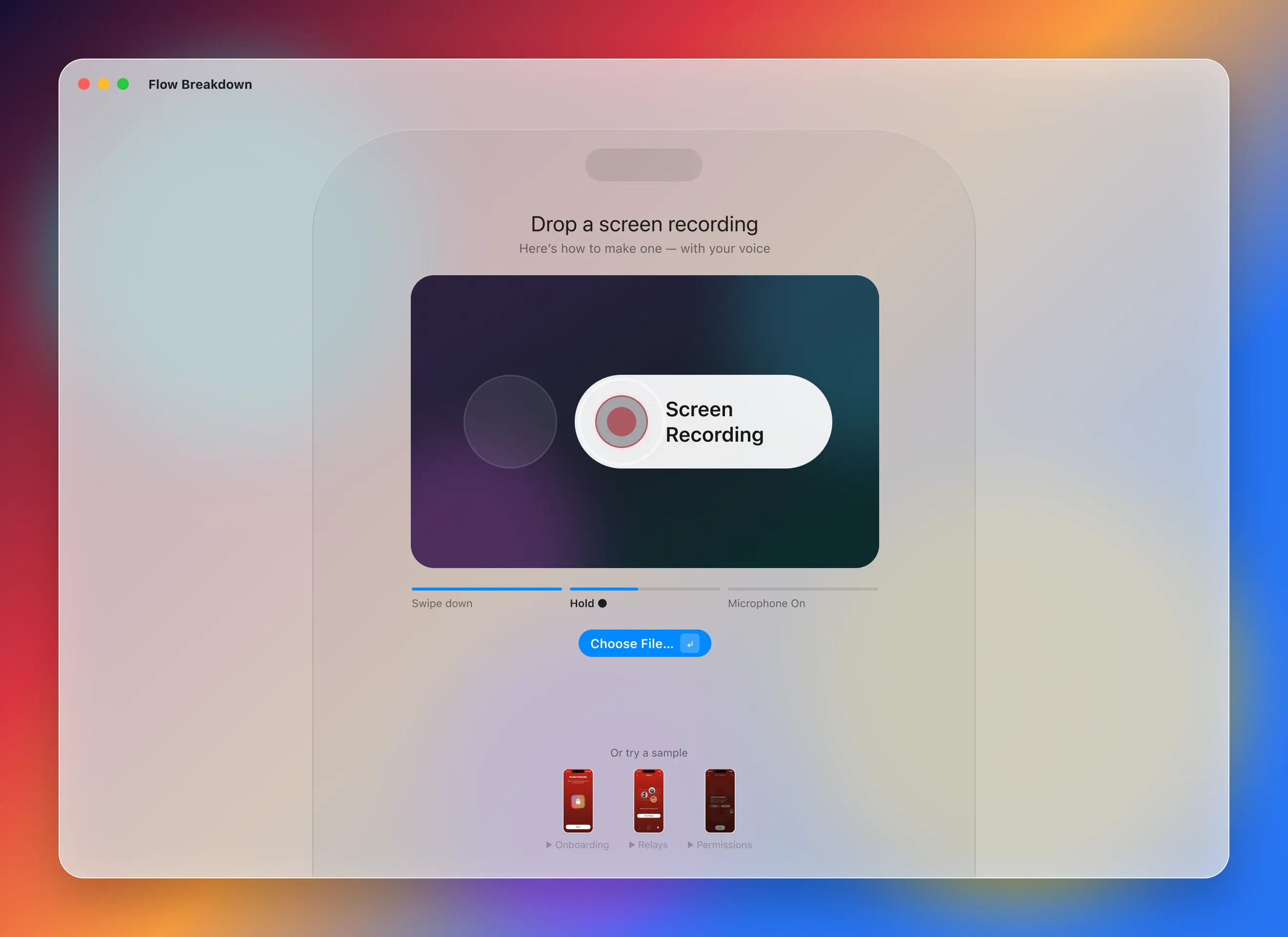Viewport: 1288px width, 937px height.
Task: Click the Swipe down progress bar
Action: (487, 589)
